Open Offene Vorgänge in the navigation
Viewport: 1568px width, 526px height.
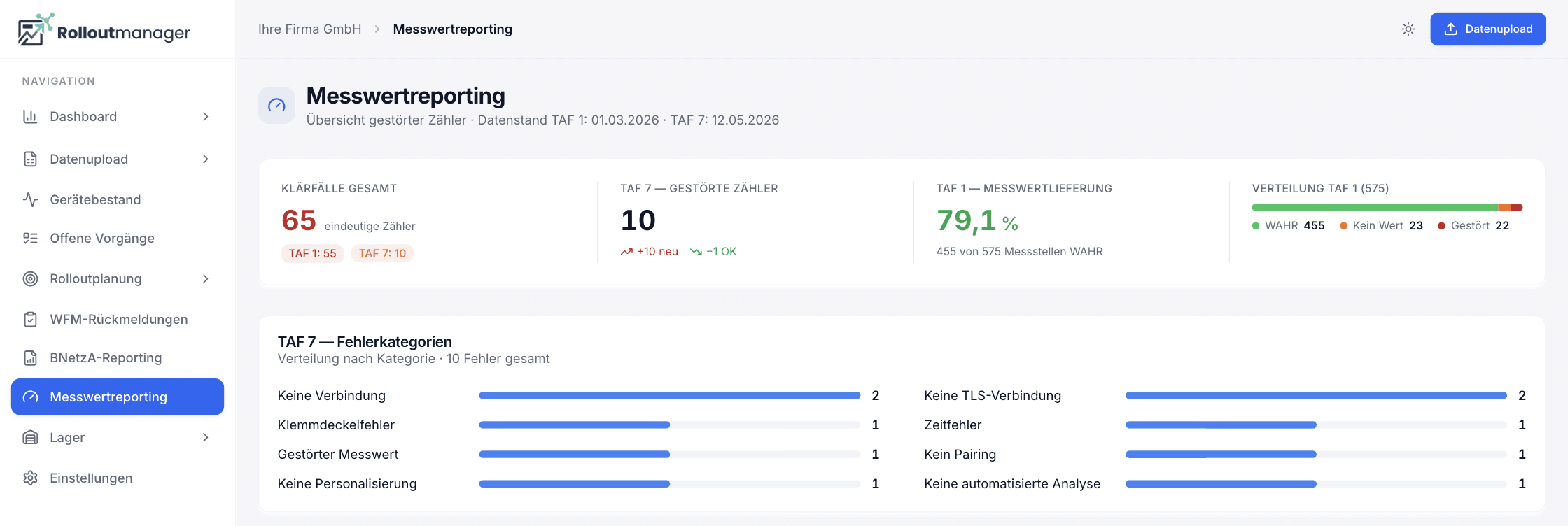pos(118,239)
